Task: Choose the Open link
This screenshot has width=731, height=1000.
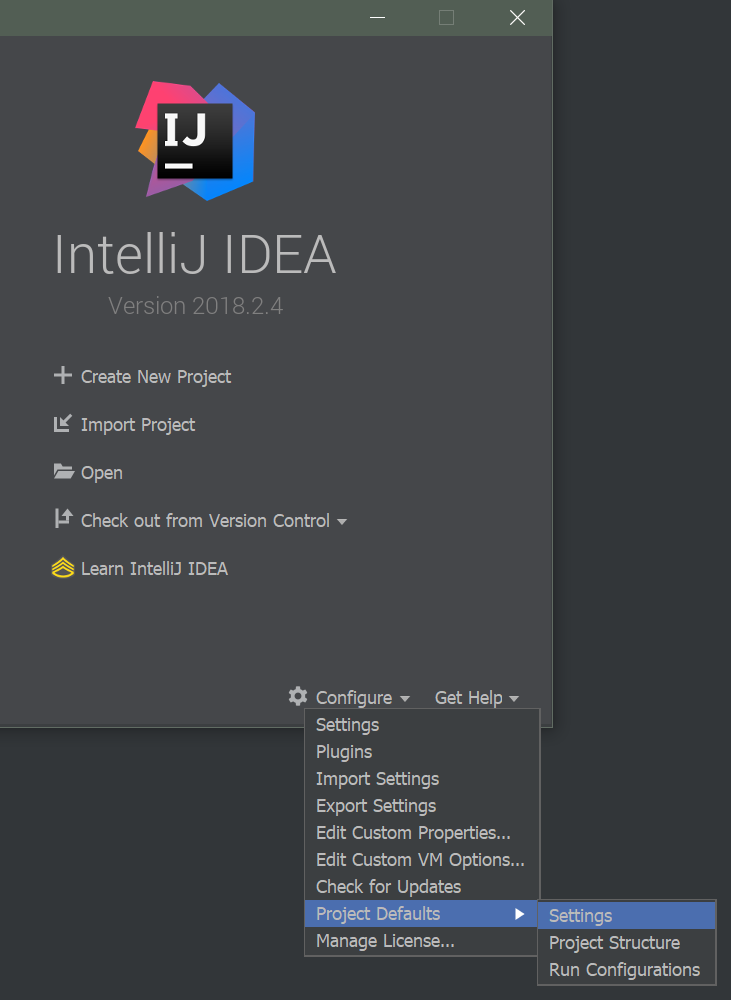Action: [101, 473]
